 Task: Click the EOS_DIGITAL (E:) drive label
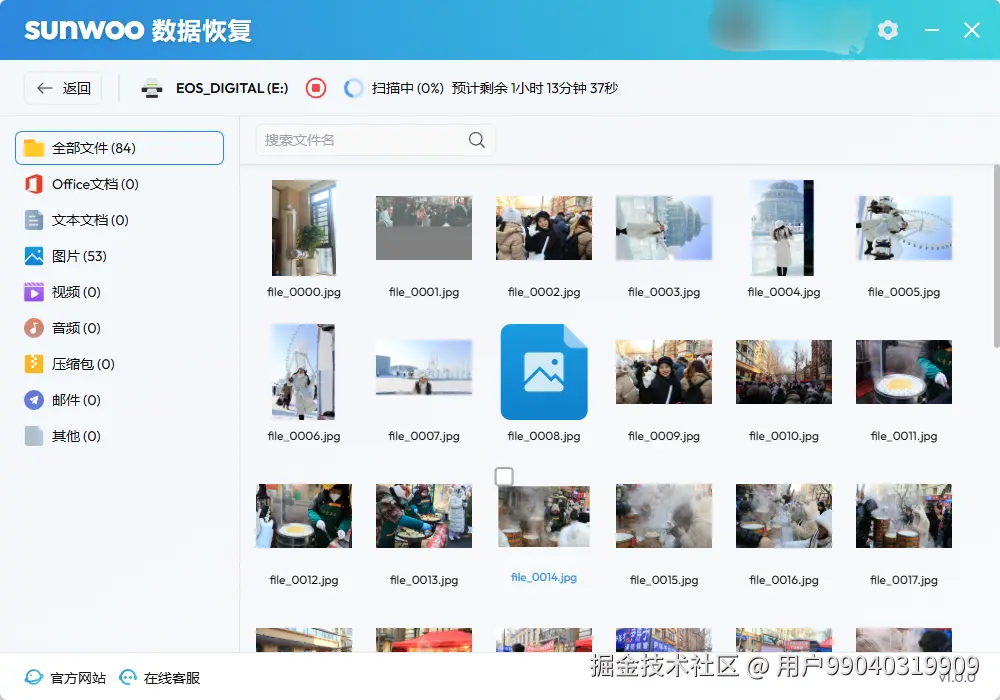pyautogui.click(x=232, y=88)
